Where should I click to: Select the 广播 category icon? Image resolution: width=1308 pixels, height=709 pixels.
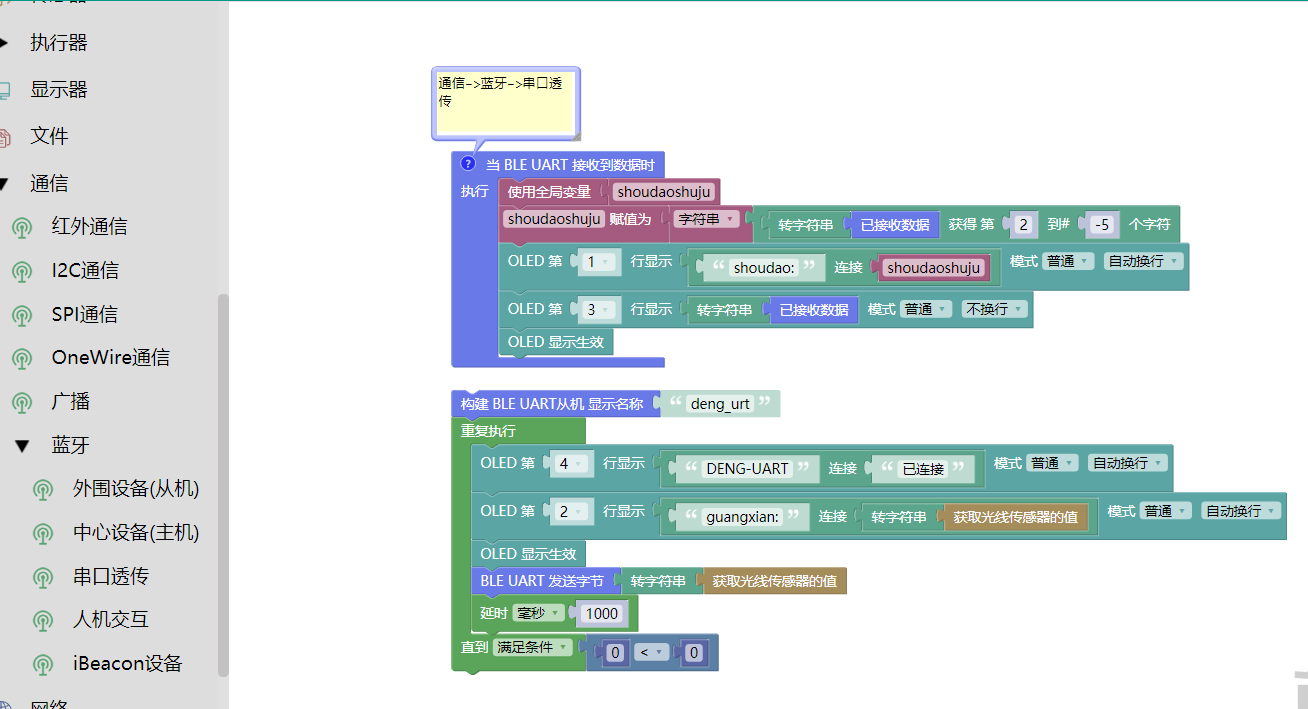coord(22,402)
